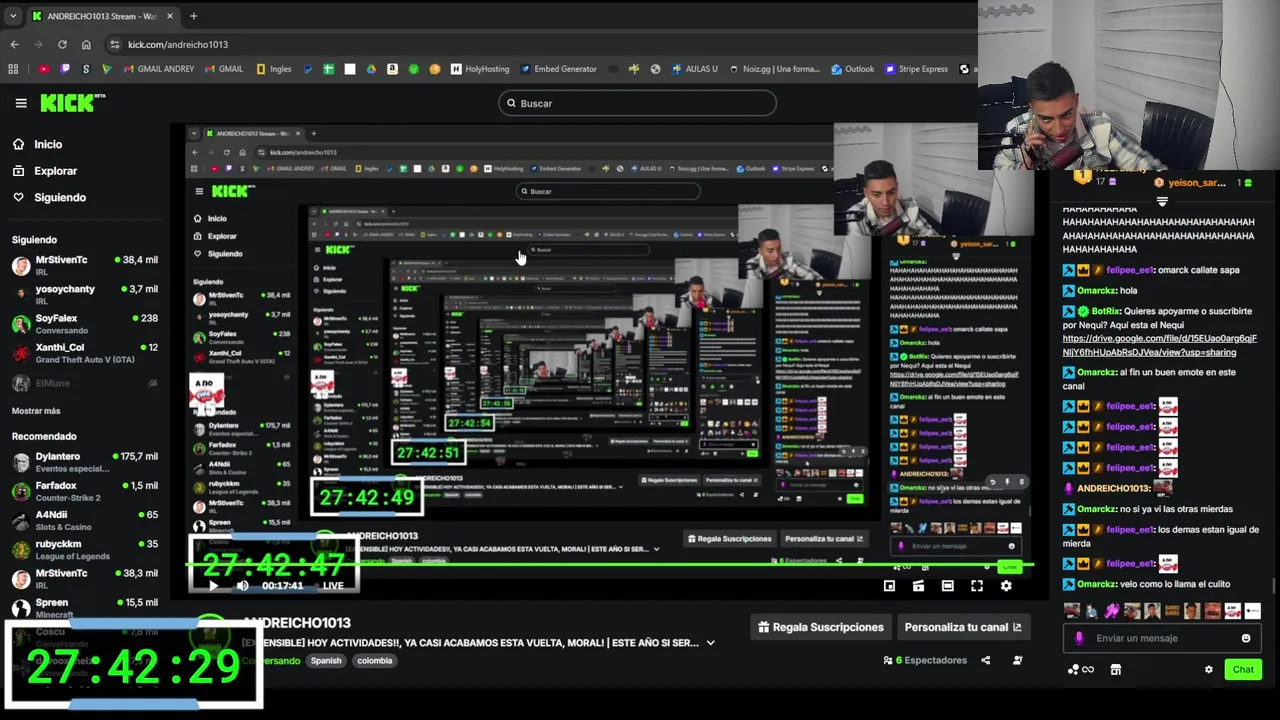Screen dimensions: 1280x720
Task: Open the Outlook bookmark
Action: (852, 69)
